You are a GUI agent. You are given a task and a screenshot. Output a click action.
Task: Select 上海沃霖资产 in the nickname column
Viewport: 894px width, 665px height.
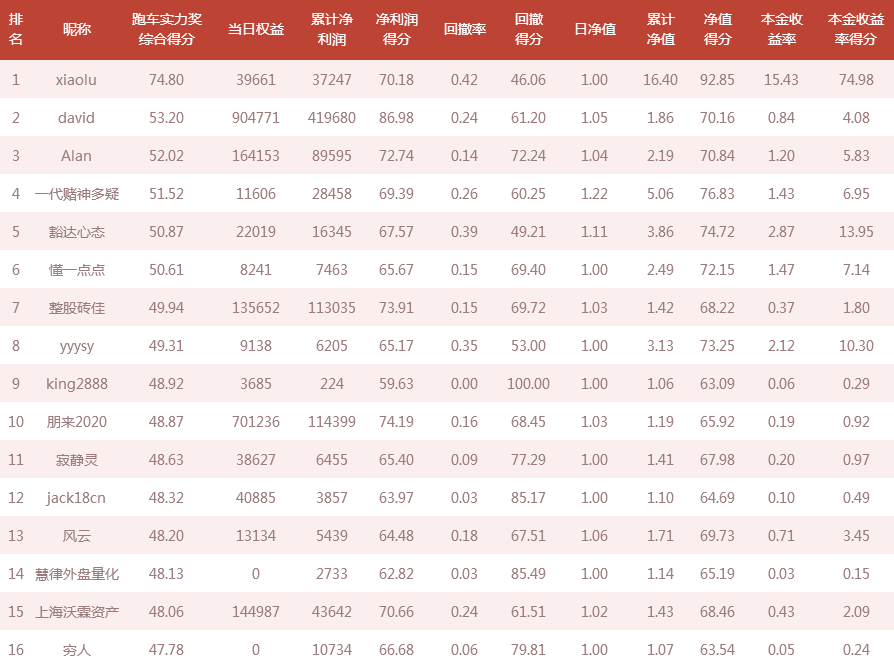coord(76,612)
